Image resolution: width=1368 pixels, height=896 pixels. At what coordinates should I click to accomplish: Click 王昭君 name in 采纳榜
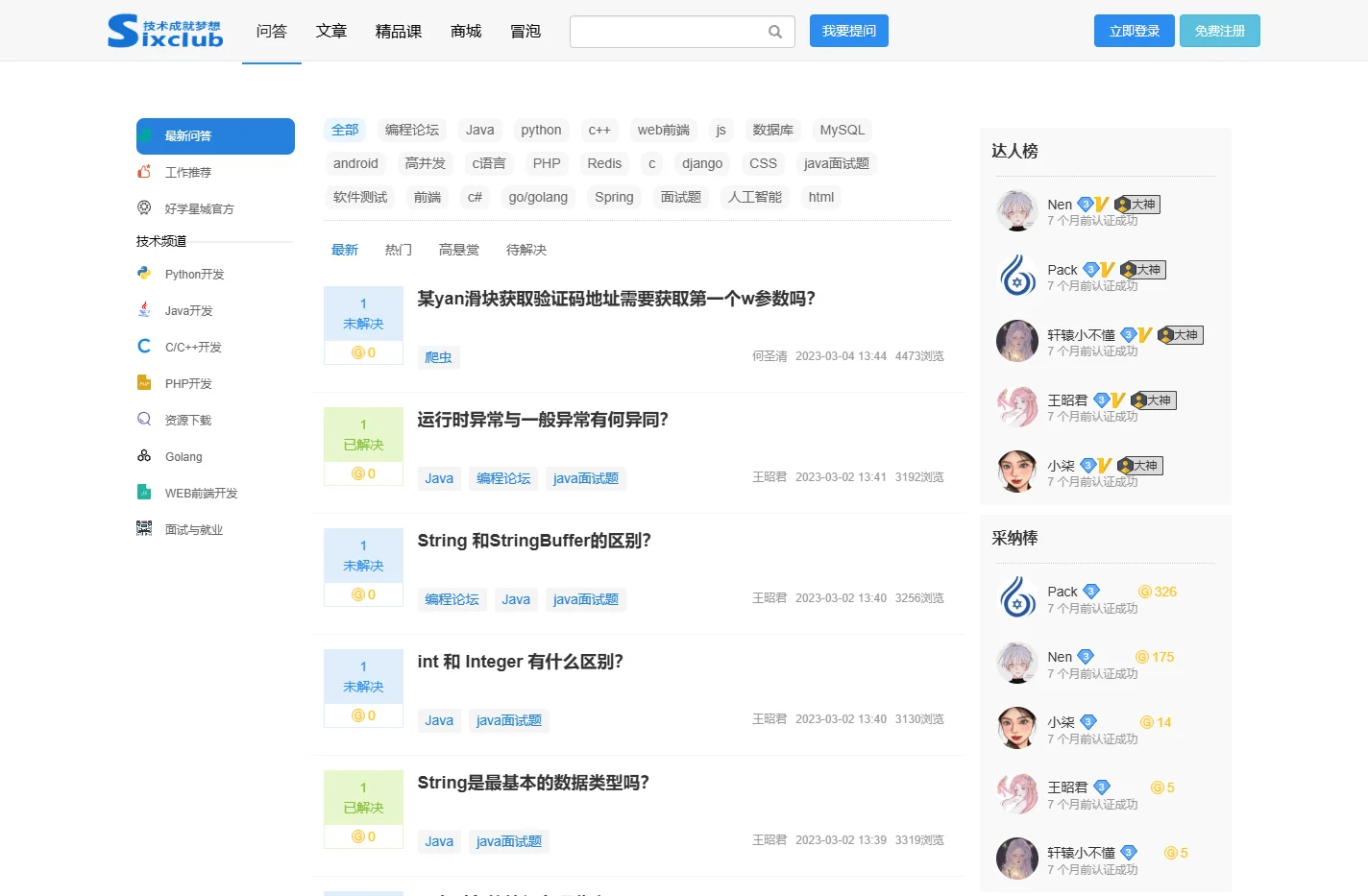1067,787
